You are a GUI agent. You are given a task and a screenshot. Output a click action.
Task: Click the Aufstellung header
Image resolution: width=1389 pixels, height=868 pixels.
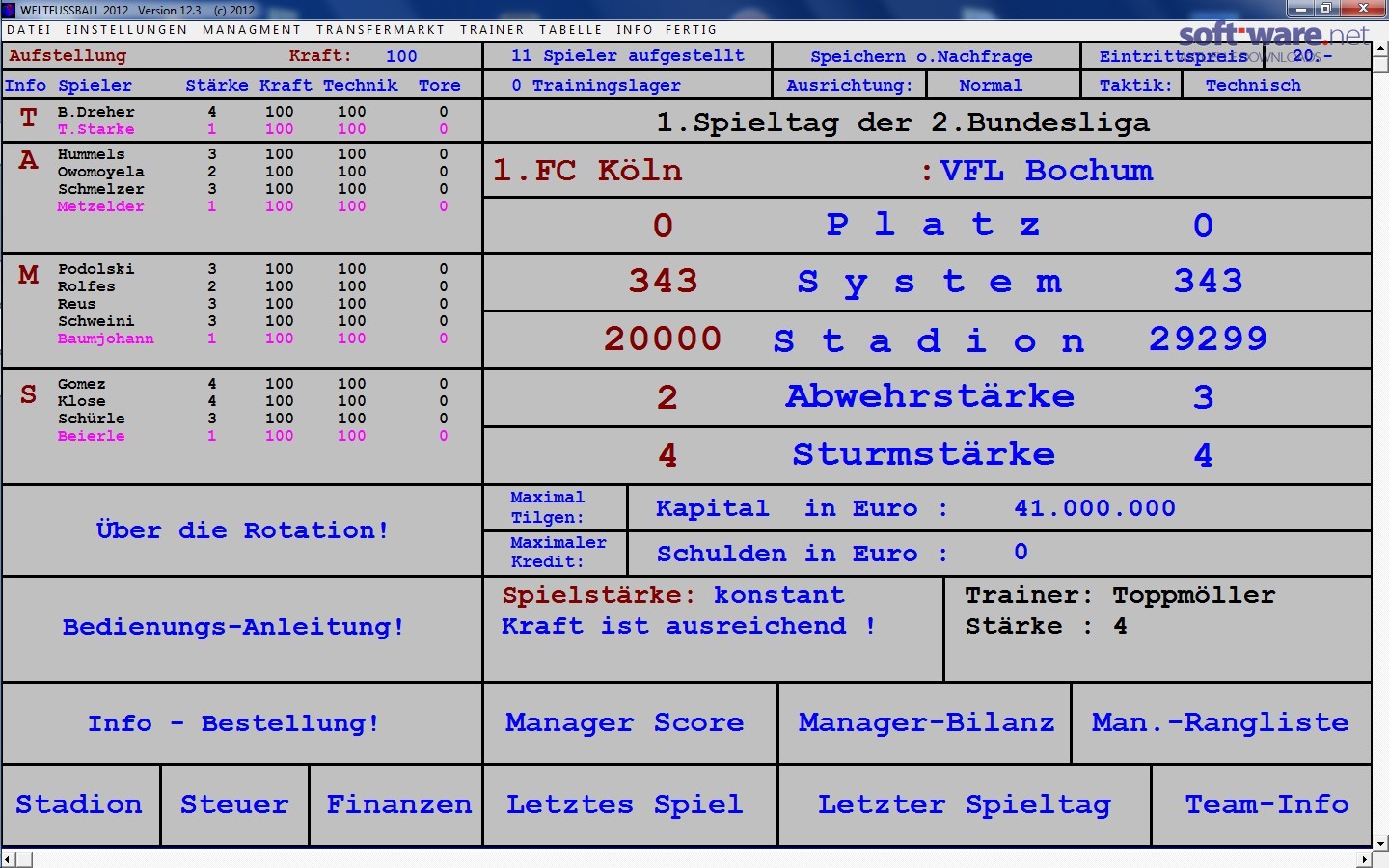pos(68,56)
